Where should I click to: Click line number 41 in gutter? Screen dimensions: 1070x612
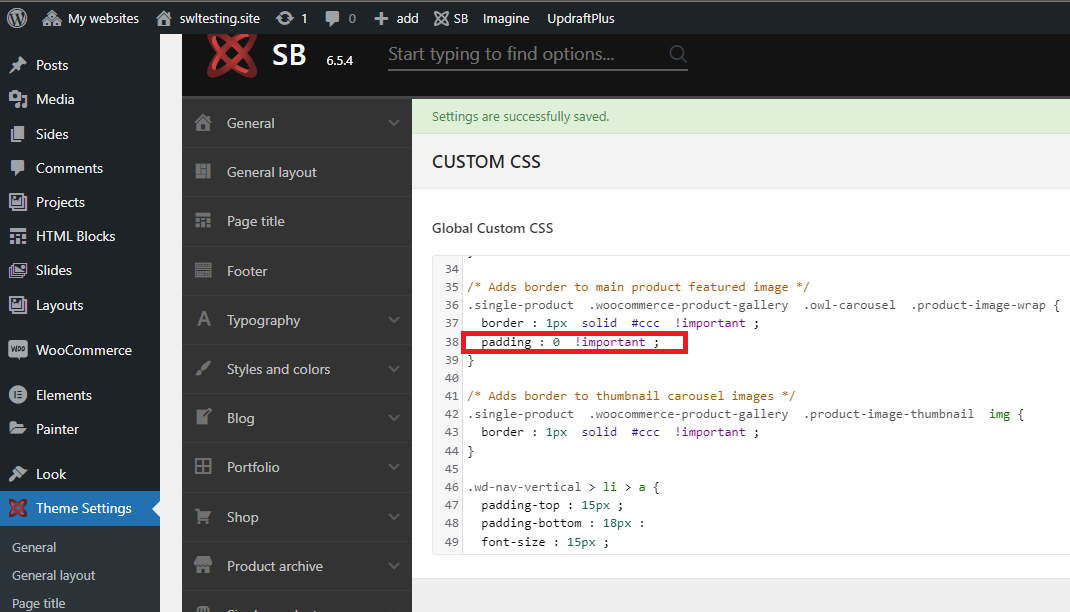pyautogui.click(x=451, y=396)
